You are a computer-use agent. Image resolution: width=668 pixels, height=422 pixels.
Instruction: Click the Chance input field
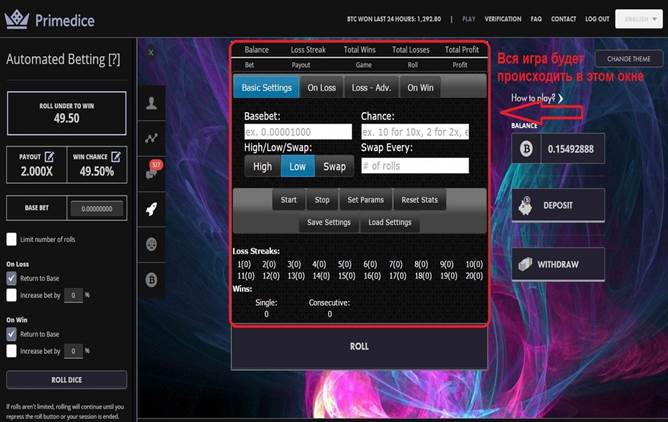click(415, 132)
